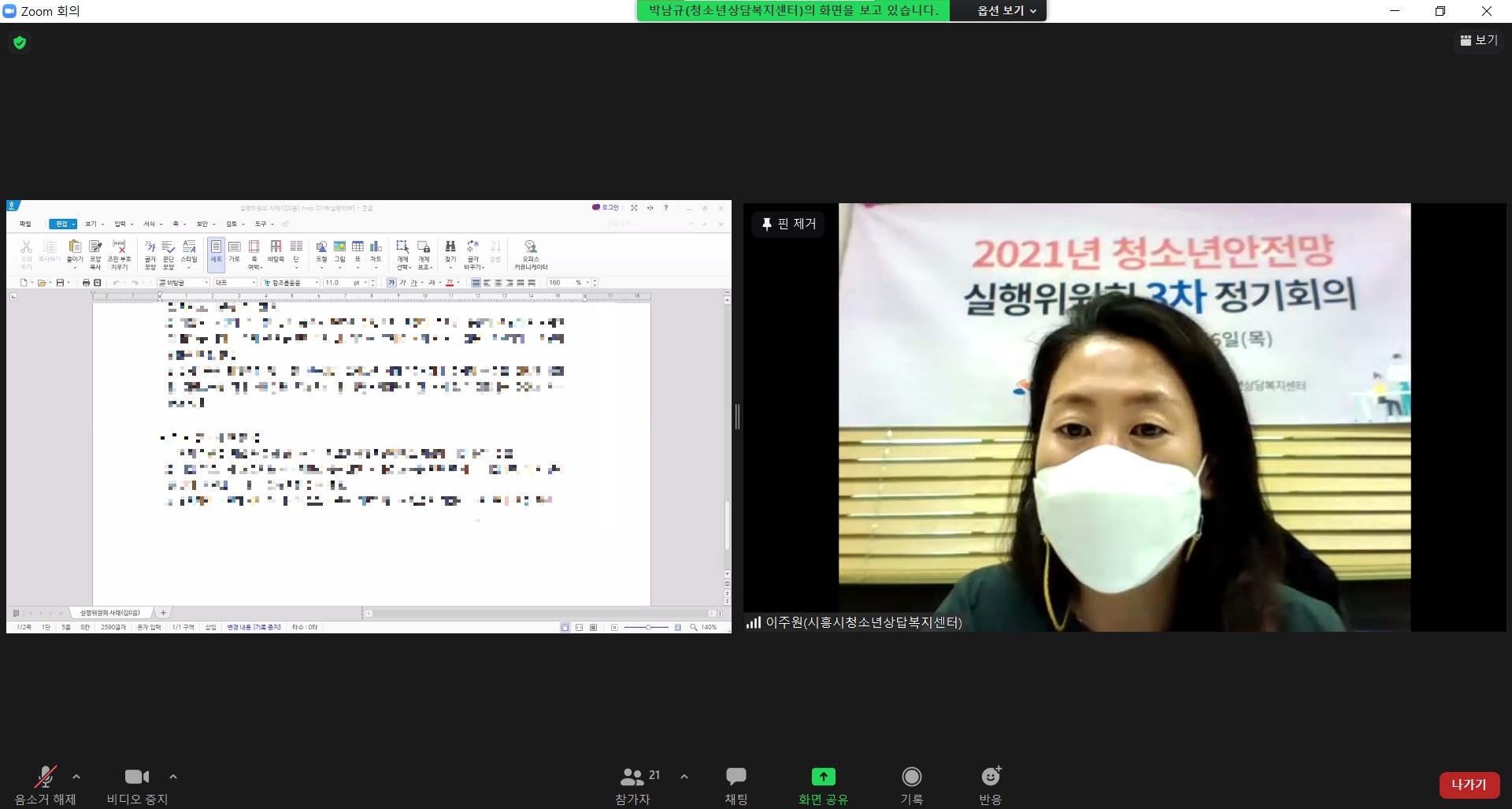
Task: Open 서식 menu in Hangul menu bar
Action: tap(152, 224)
